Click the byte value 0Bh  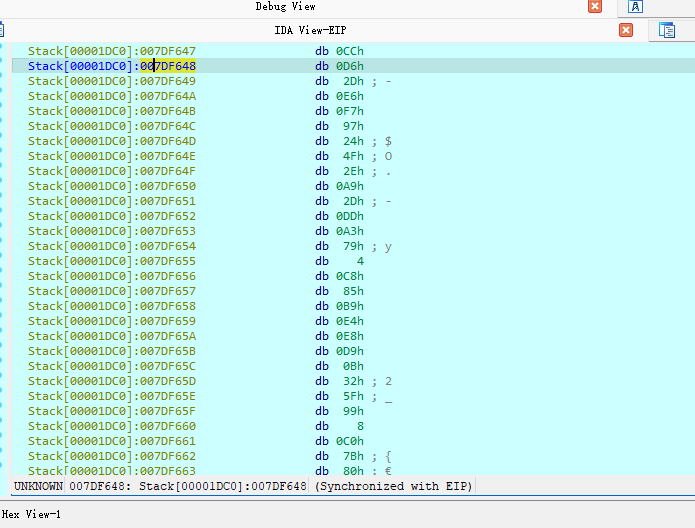[353, 366]
